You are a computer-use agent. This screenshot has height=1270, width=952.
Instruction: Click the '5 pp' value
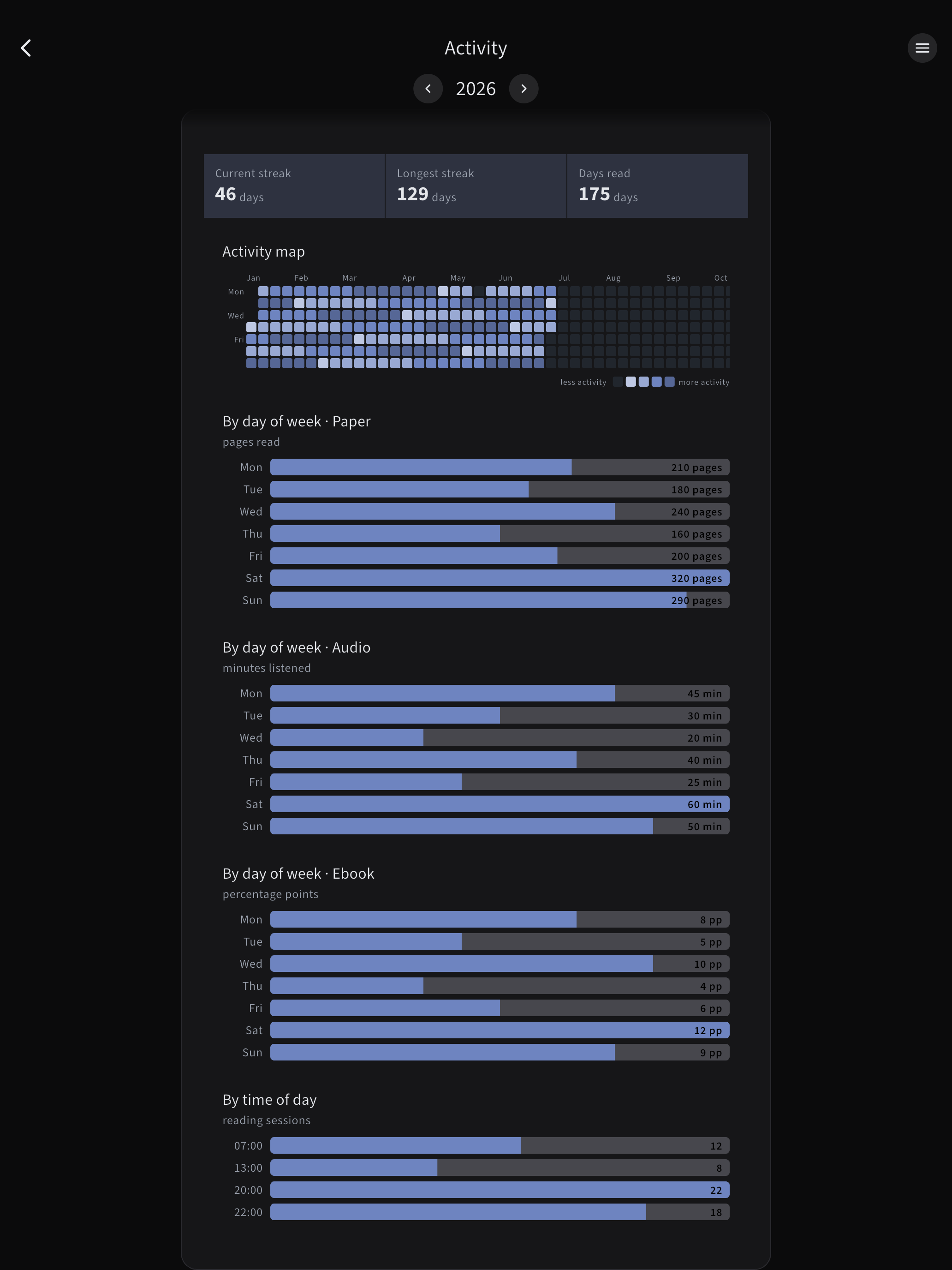(x=711, y=942)
